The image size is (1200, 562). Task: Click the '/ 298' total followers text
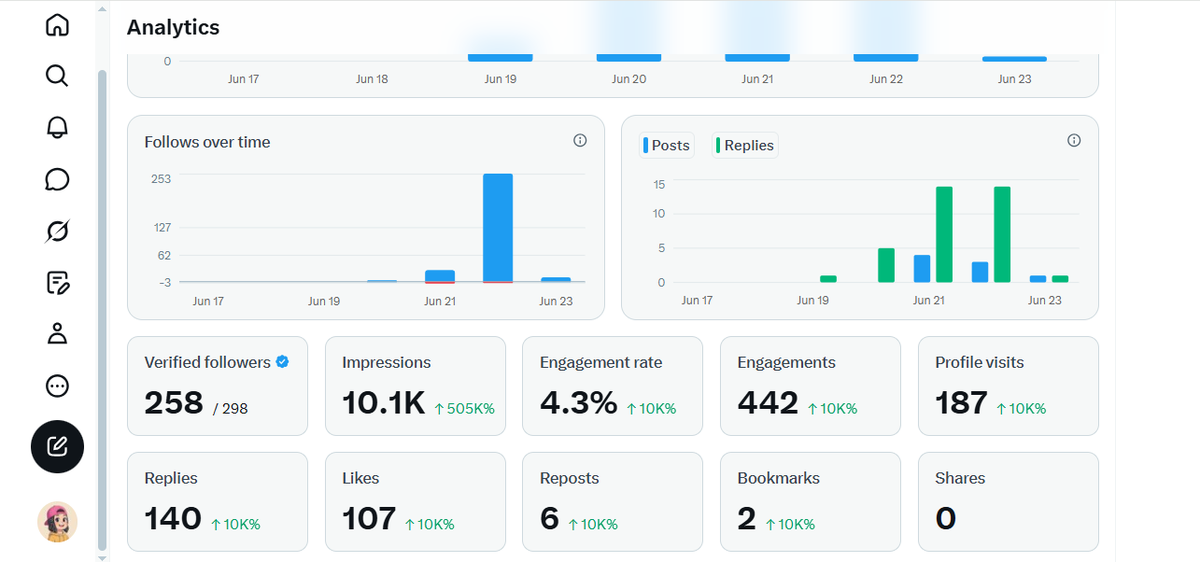tap(230, 408)
